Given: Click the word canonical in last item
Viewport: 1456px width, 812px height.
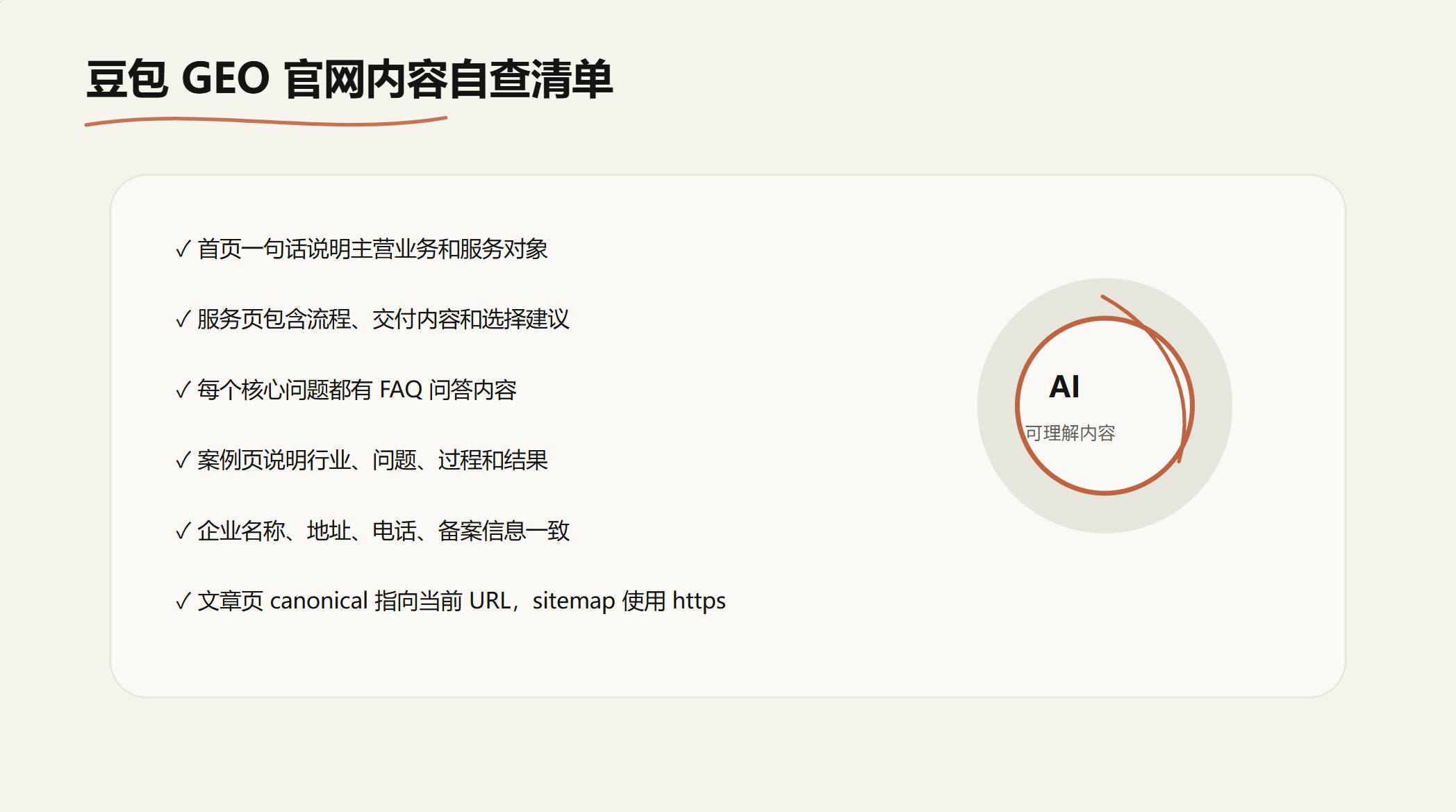Looking at the screenshot, I should click(318, 601).
